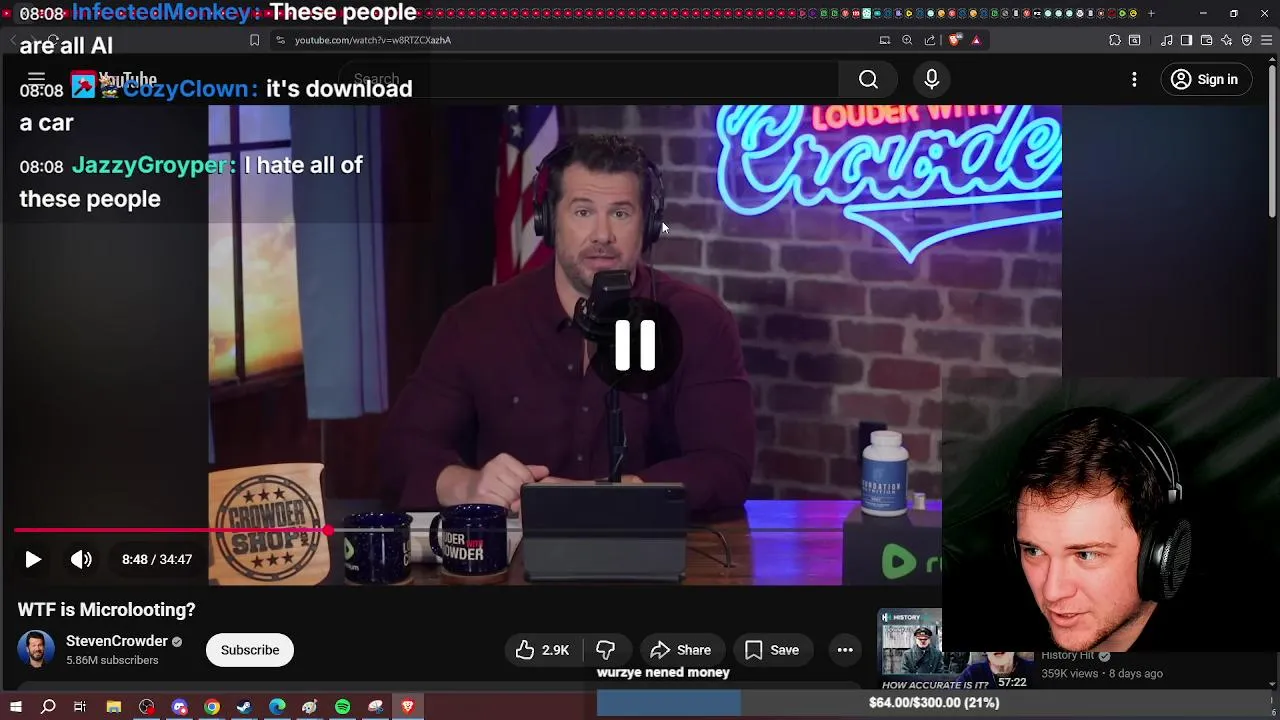This screenshot has height=720, width=1280.
Task: Open Brave Shields lion icon
Action: [954, 40]
